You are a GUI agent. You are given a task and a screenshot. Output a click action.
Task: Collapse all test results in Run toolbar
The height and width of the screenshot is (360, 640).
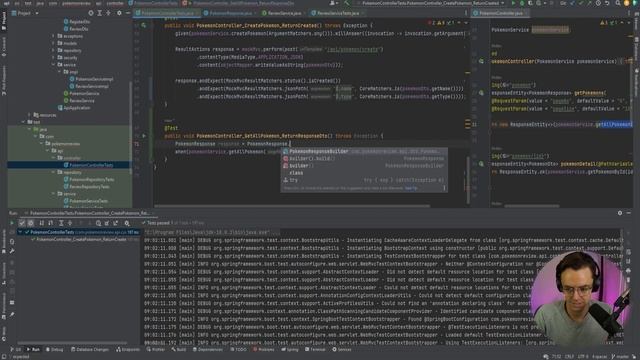[70, 223]
